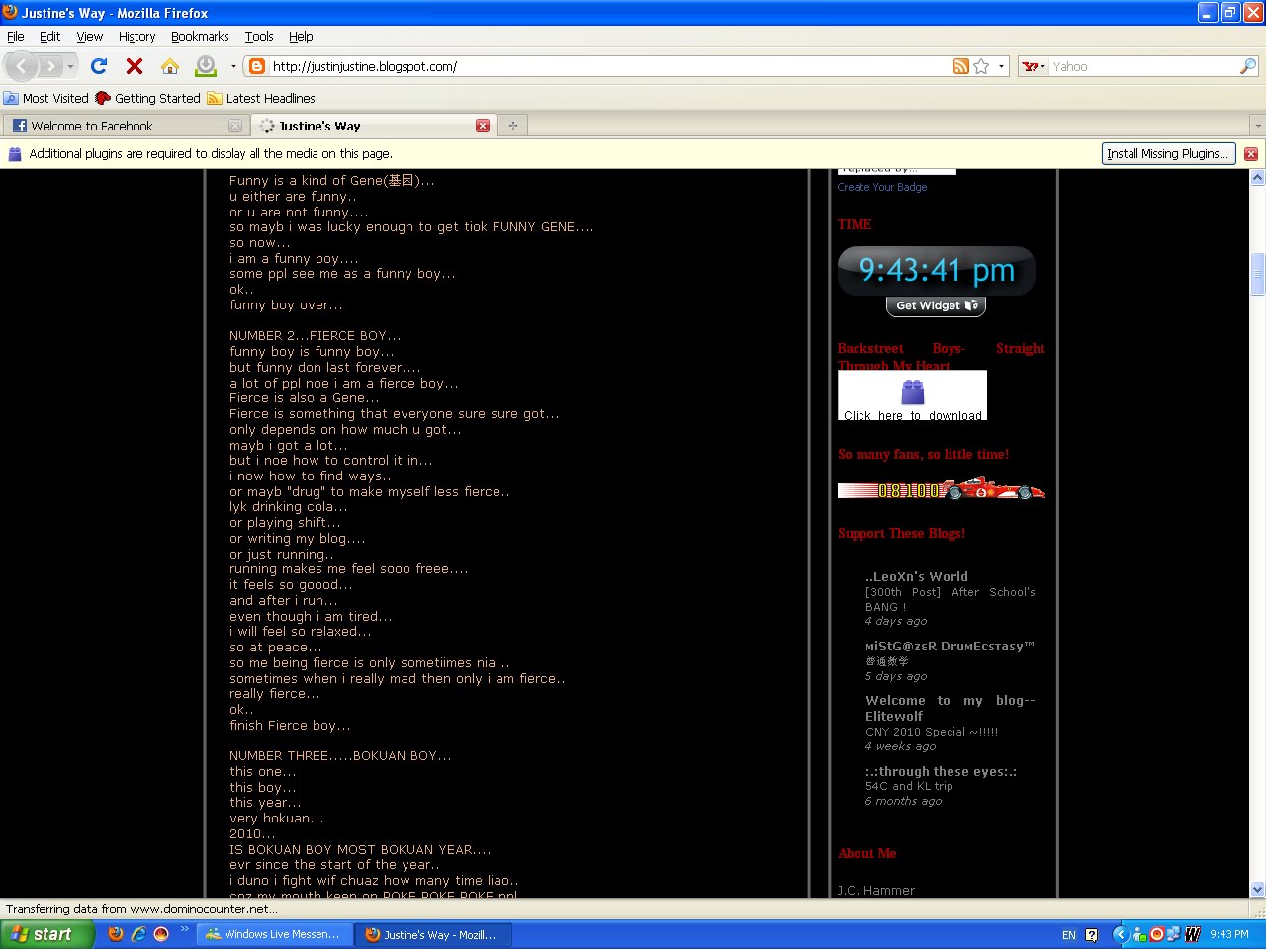Go back with the Back arrow button
The height and width of the screenshot is (952, 1267).
23,66
